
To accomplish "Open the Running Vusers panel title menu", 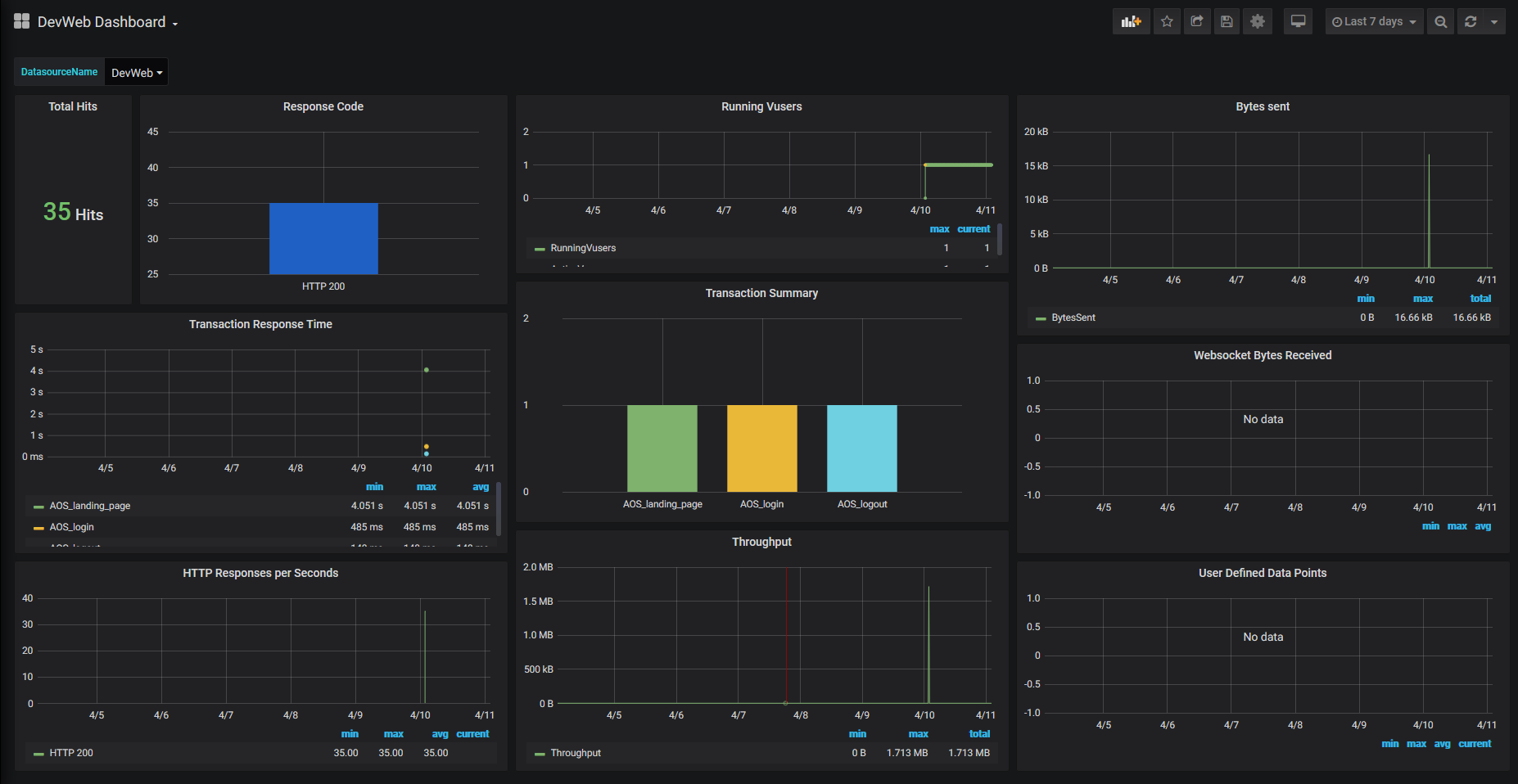I will [x=761, y=106].
